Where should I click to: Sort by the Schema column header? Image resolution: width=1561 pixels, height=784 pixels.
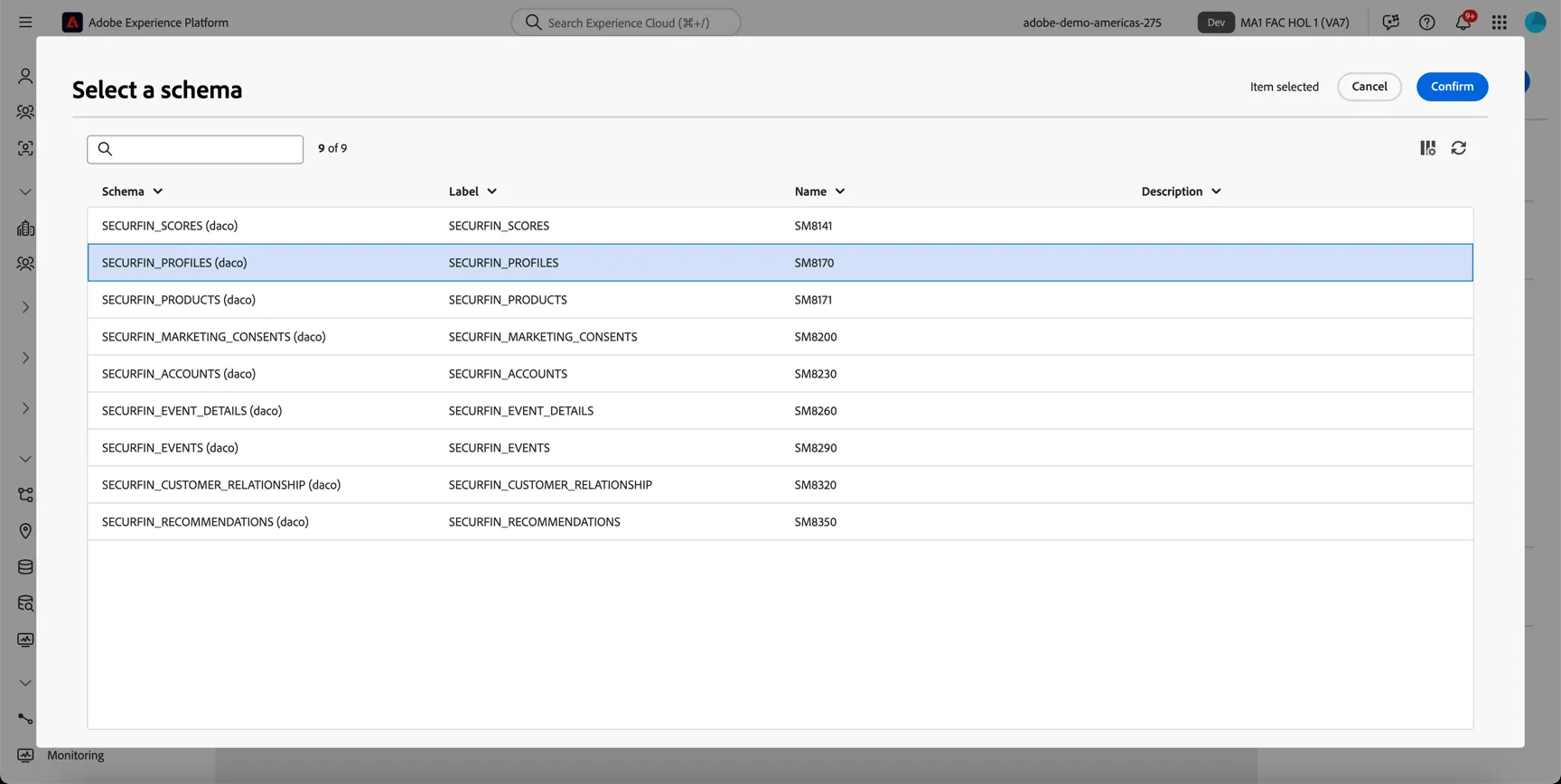133,191
